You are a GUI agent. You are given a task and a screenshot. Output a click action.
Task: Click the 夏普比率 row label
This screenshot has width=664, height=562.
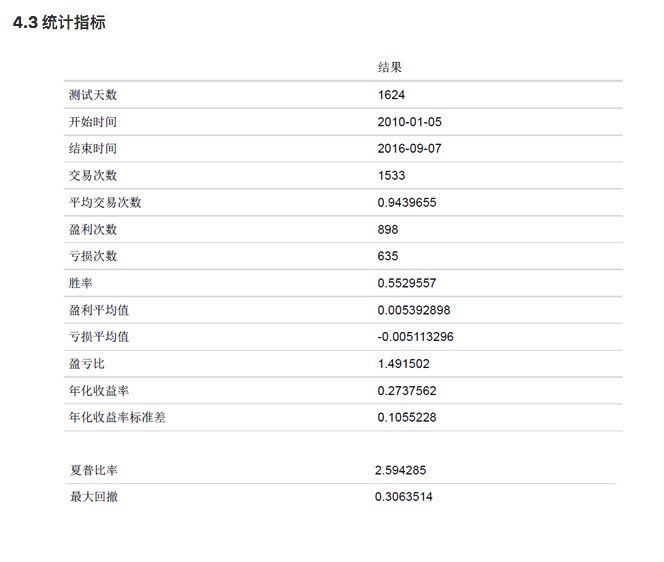(94, 470)
